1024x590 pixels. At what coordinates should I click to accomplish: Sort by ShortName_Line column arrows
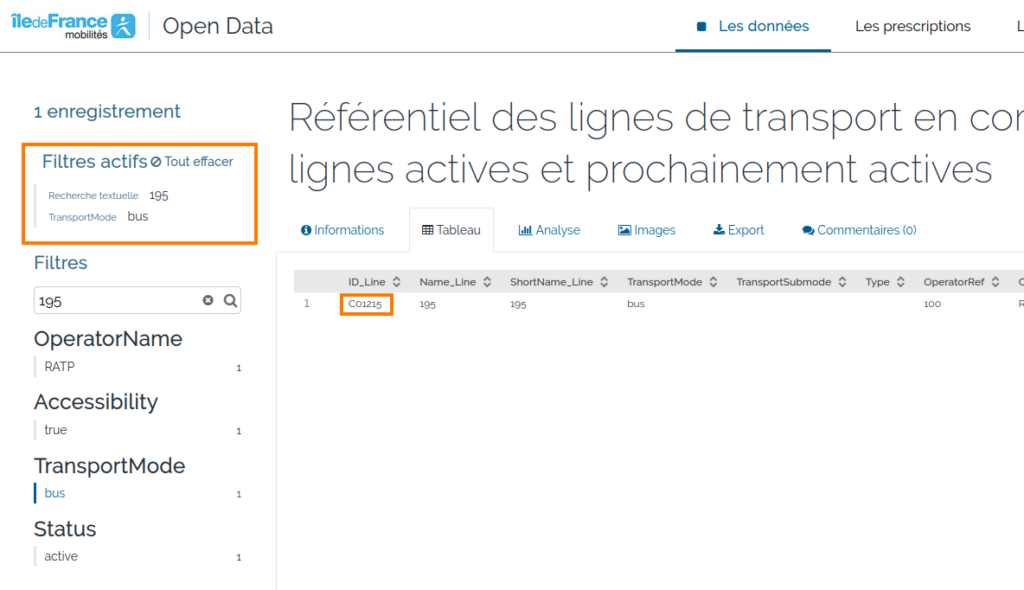pyautogui.click(x=604, y=282)
